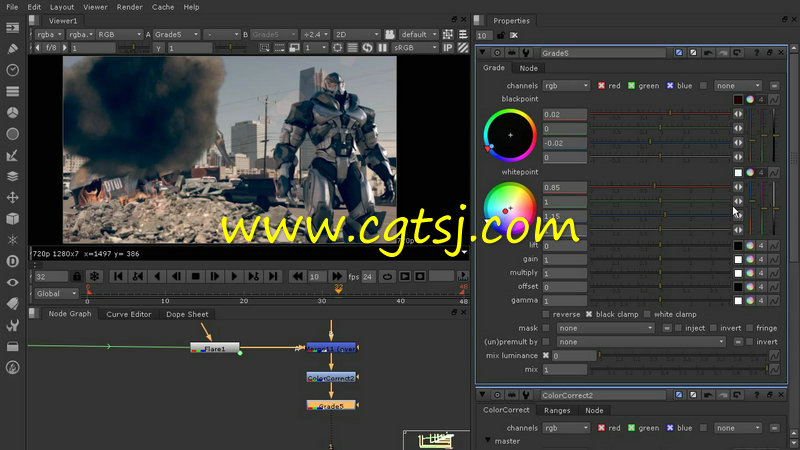The width and height of the screenshot is (800, 450).
Task: Open the viewer rgba layer dropdown
Action: (49, 34)
